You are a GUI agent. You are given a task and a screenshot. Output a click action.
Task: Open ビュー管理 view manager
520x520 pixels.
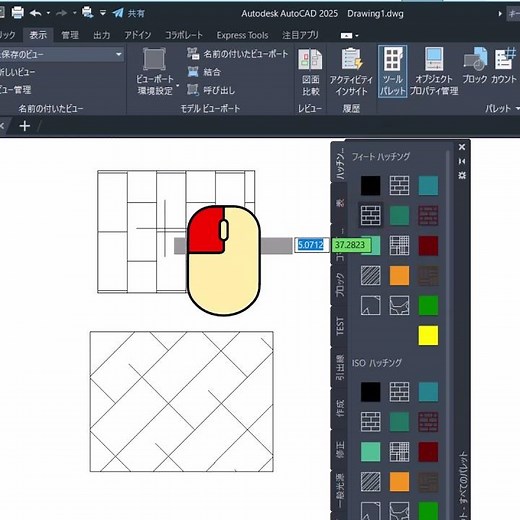tap(15, 89)
